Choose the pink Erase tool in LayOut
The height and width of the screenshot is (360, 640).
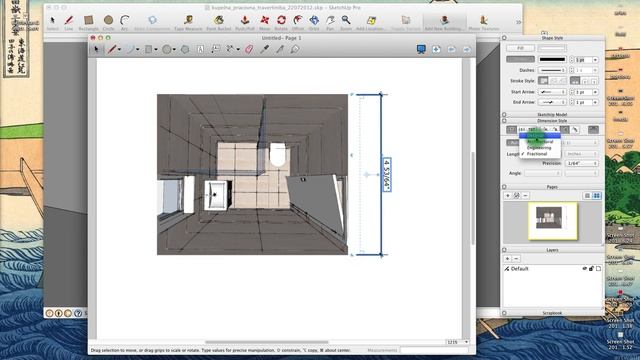point(249,49)
